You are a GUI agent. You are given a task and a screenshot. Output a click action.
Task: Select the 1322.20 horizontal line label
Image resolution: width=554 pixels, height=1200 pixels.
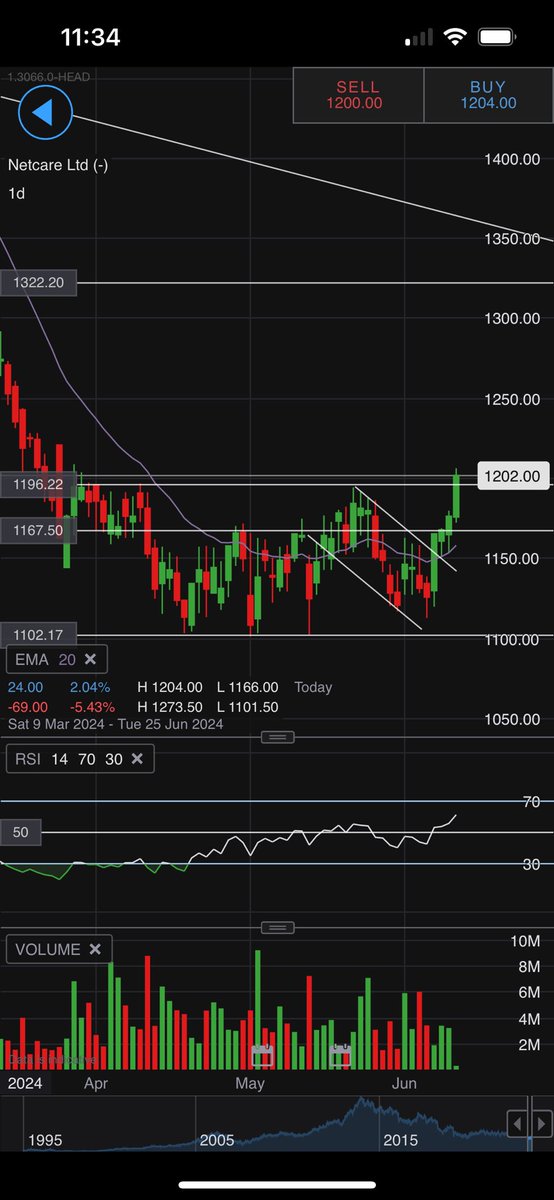(38, 283)
